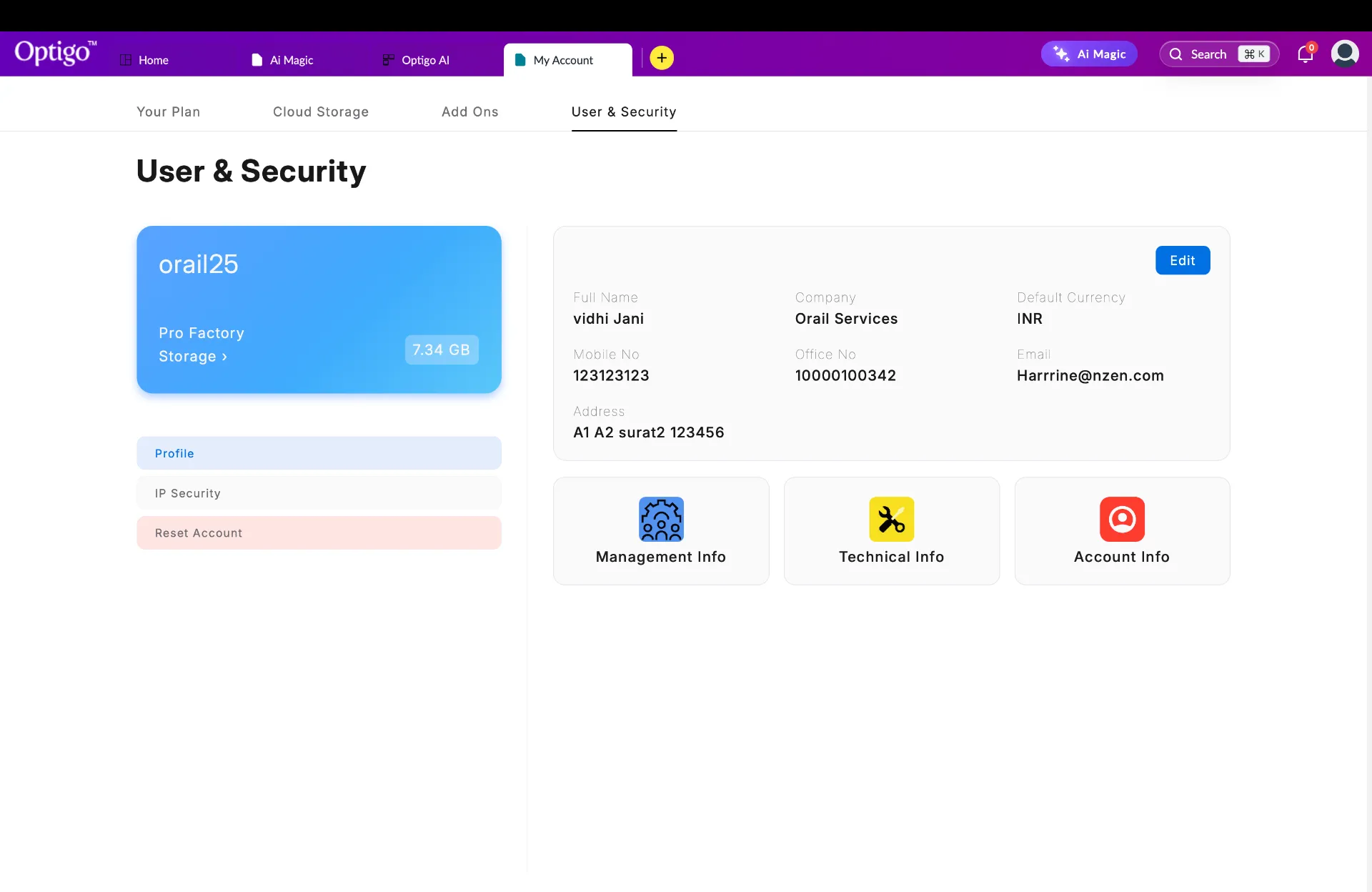Go to the Add Ons tab
Image resolution: width=1372 pixels, height=892 pixels.
tap(469, 111)
